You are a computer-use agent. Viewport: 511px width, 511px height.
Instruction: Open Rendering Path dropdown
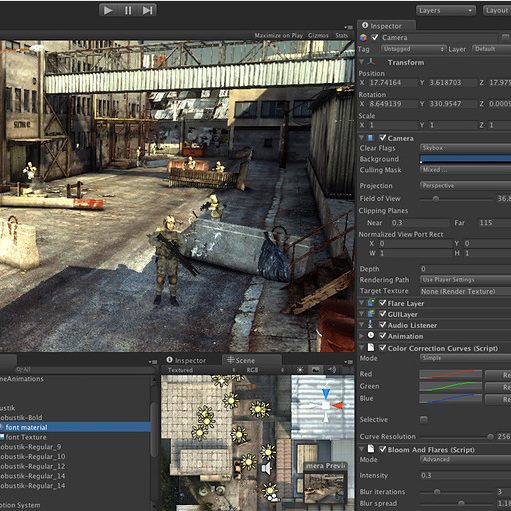pos(465,280)
